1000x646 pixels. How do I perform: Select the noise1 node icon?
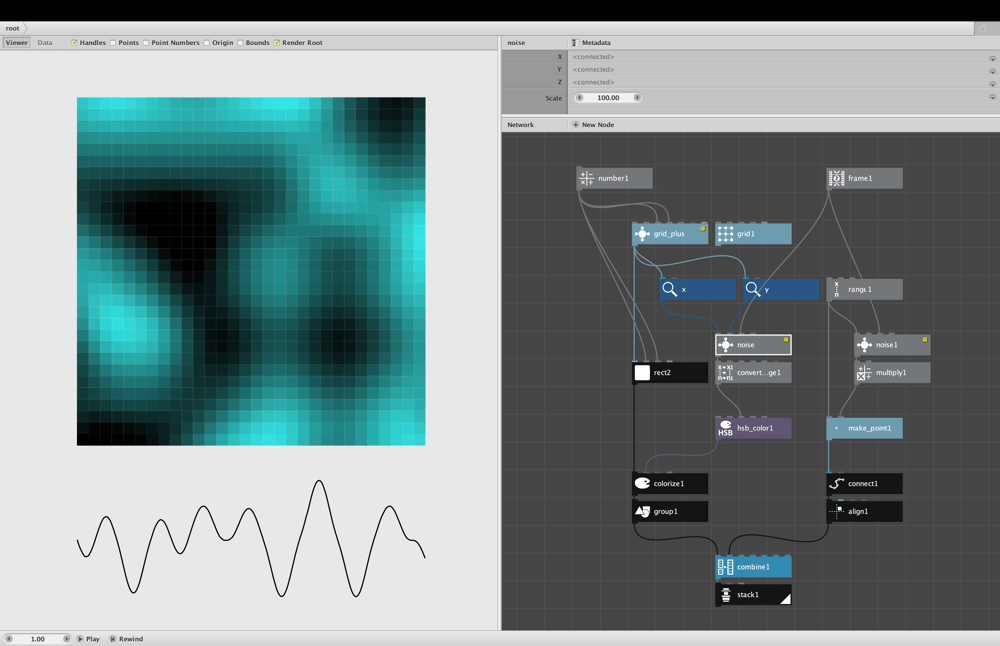(864, 345)
